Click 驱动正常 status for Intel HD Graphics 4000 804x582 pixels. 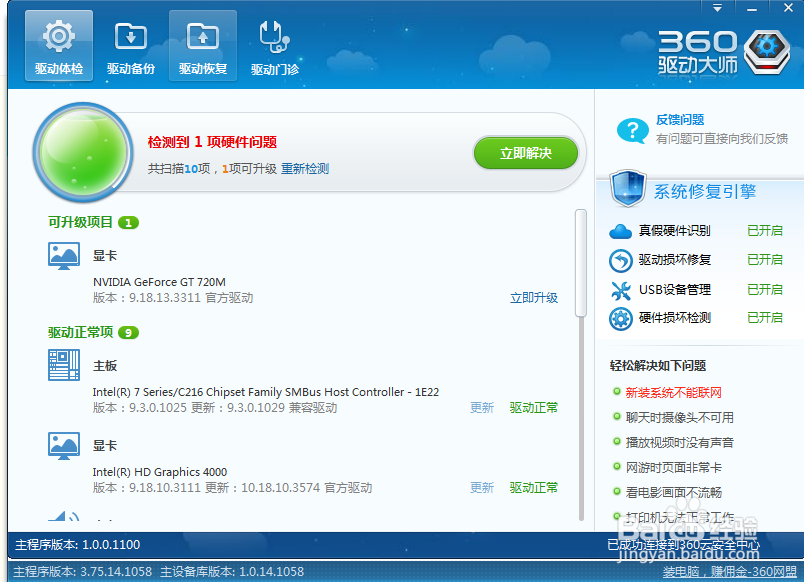534,487
